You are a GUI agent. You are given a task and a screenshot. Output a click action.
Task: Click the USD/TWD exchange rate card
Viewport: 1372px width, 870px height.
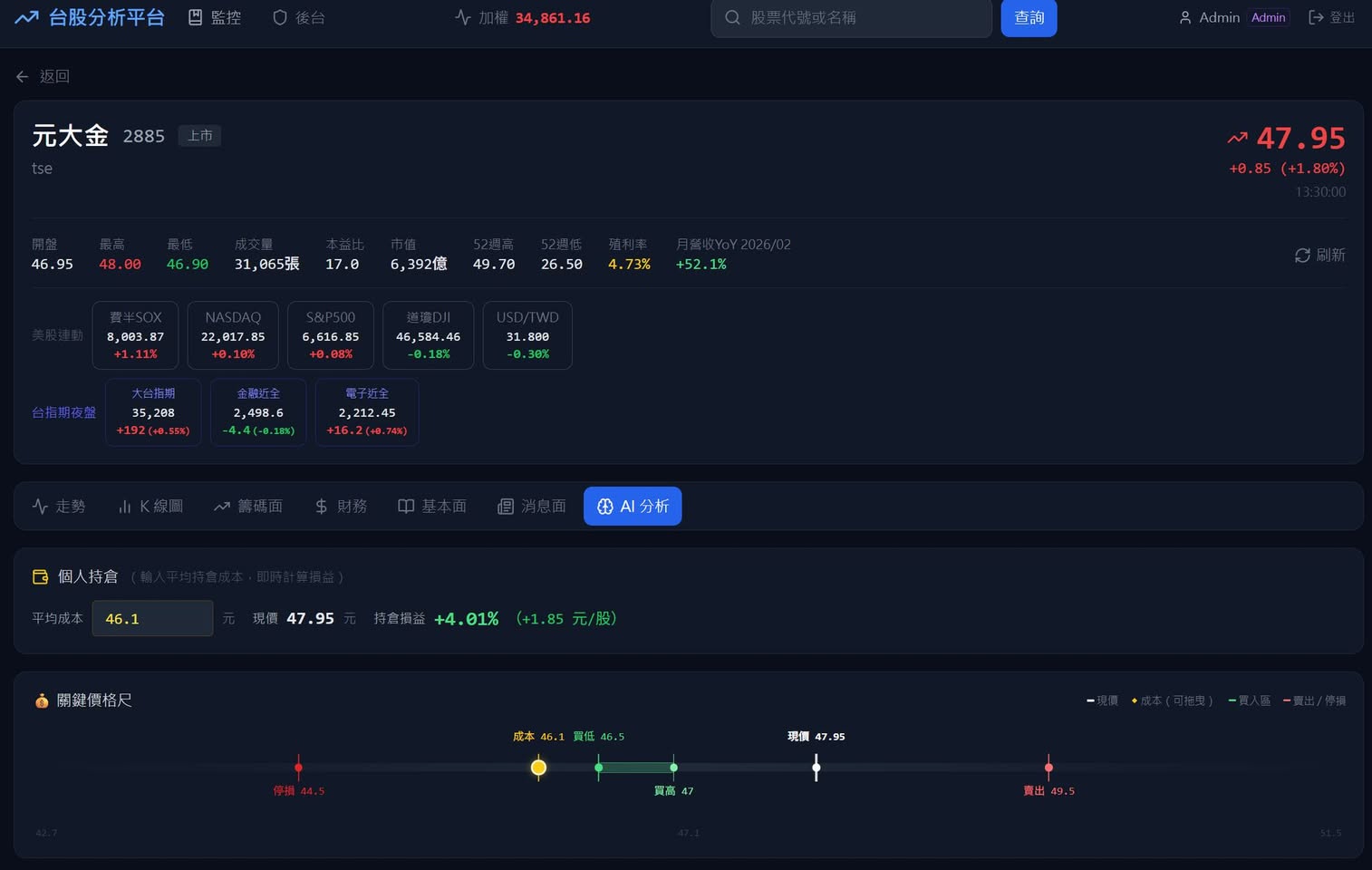point(527,335)
